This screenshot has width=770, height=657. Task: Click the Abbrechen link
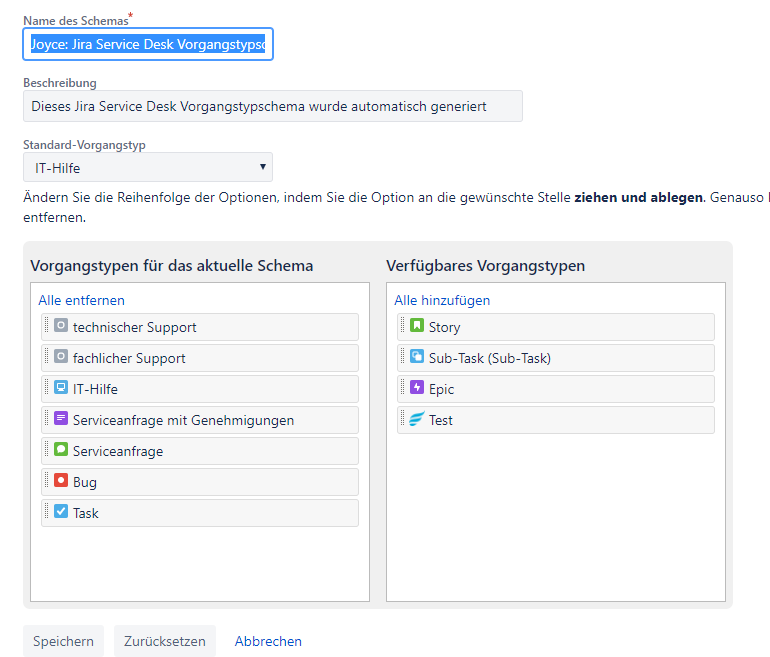(x=268, y=641)
